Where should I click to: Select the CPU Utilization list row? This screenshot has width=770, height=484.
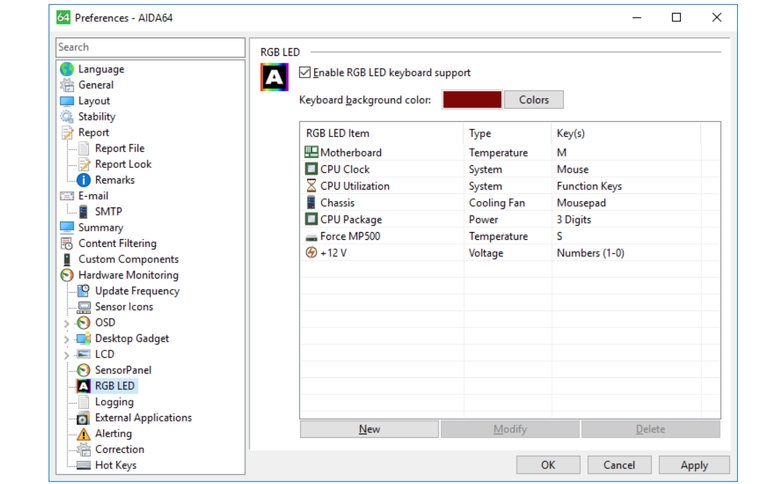(x=510, y=186)
